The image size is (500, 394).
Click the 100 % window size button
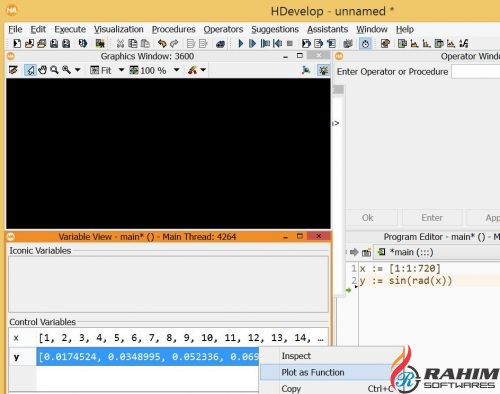148,70
